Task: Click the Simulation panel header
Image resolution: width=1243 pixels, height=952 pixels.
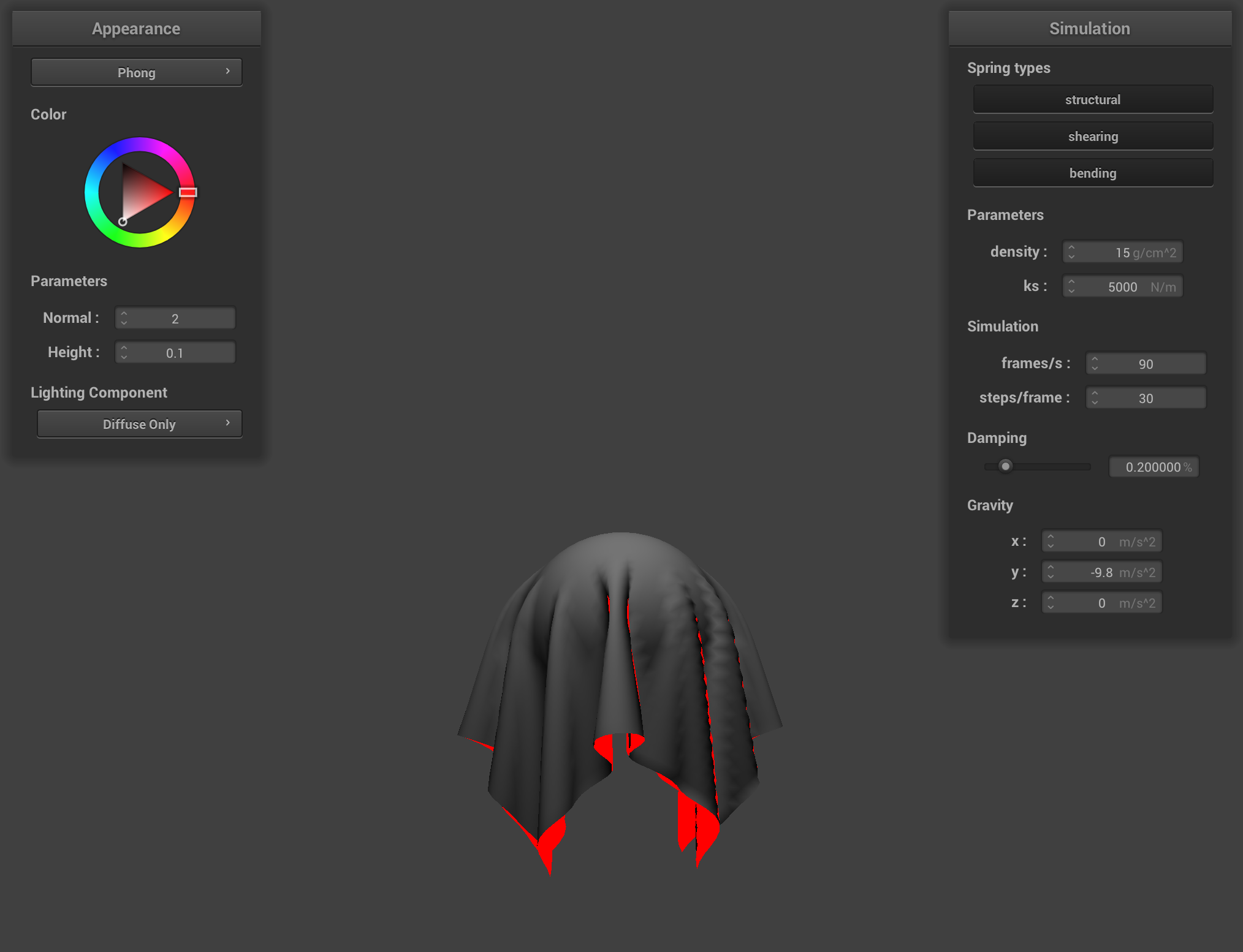Action: point(1089,28)
